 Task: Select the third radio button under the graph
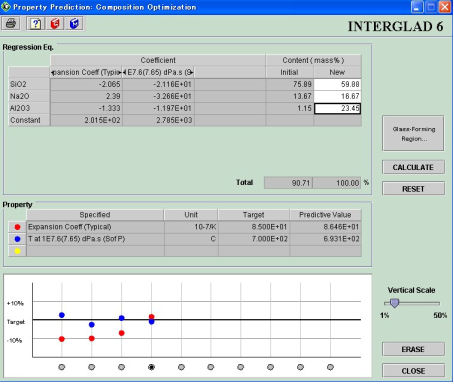tap(122, 367)
